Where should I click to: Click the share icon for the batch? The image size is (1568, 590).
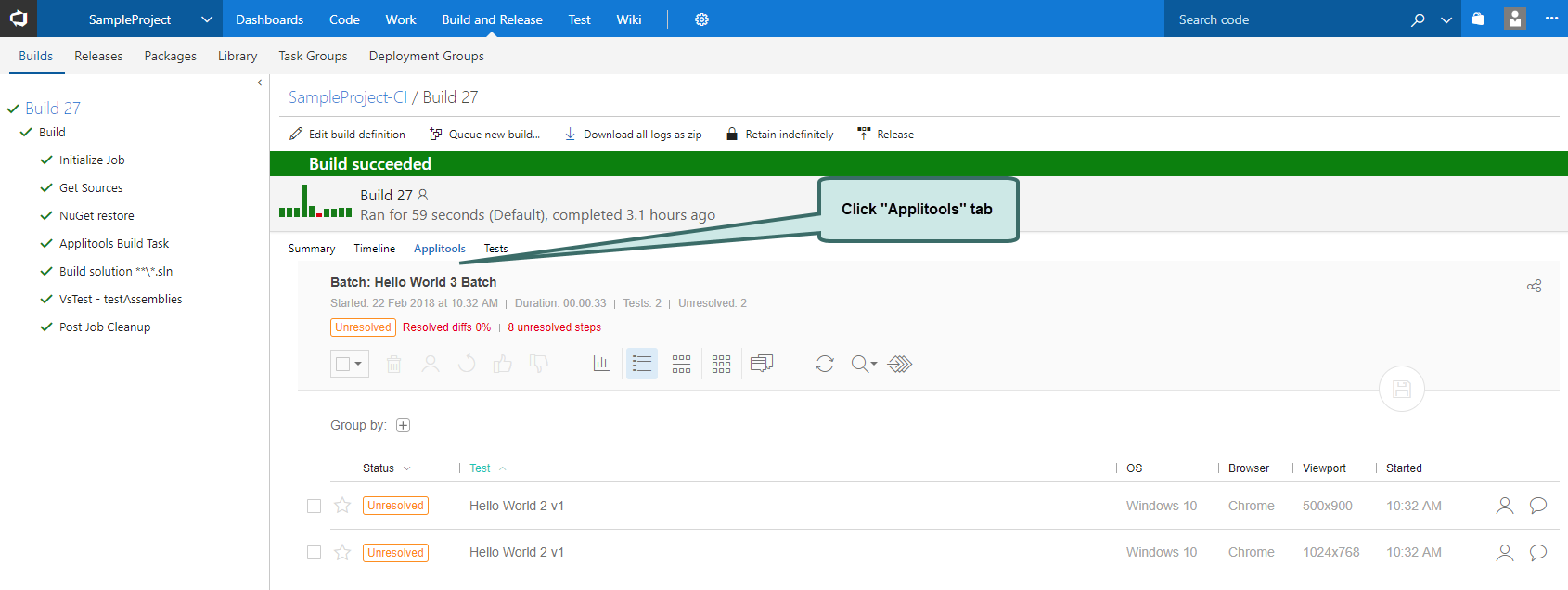pos(1535,286)
